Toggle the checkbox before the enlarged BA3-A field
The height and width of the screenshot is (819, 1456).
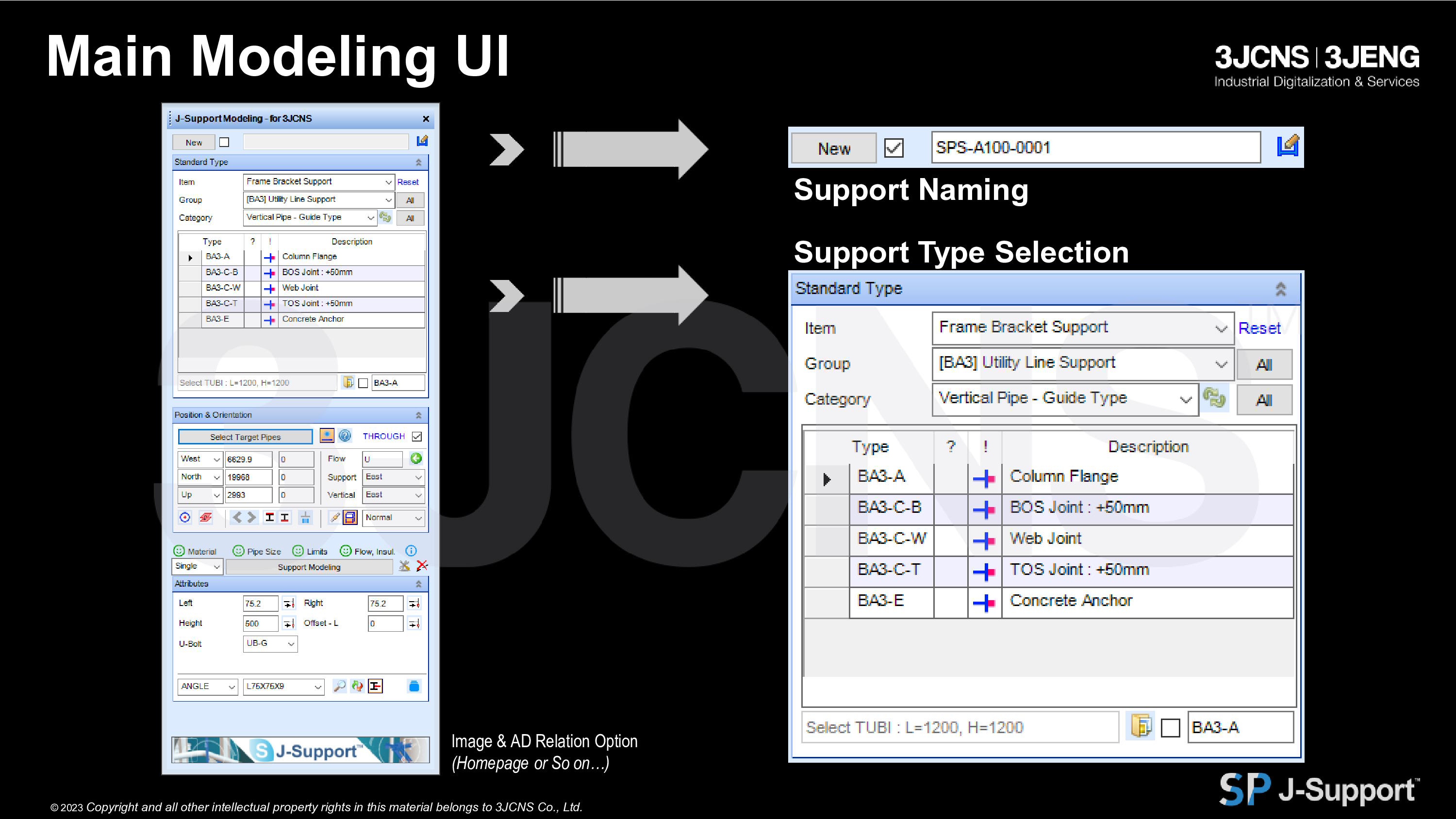(1170, 728)
